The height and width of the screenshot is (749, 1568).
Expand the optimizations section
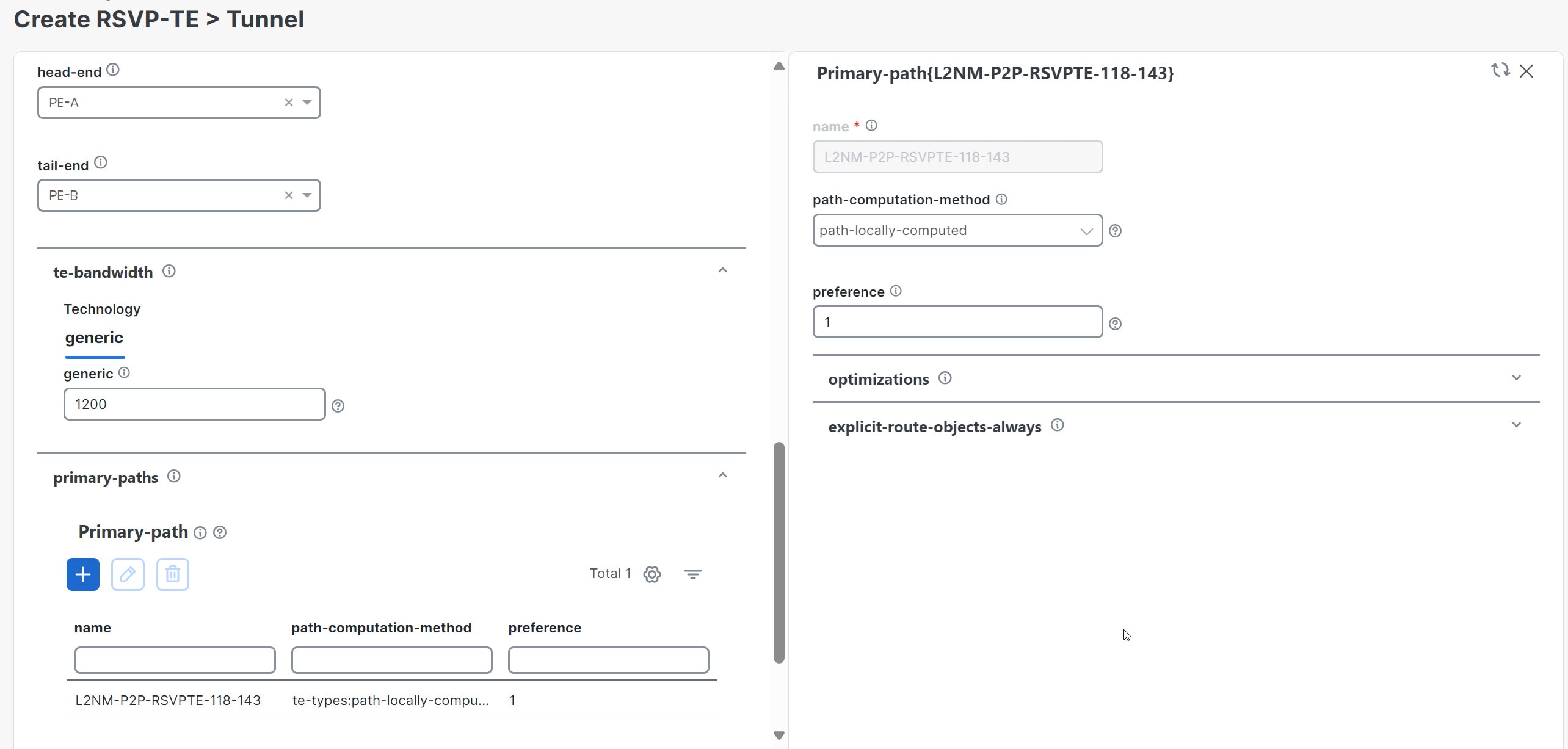coord(1517,378)
